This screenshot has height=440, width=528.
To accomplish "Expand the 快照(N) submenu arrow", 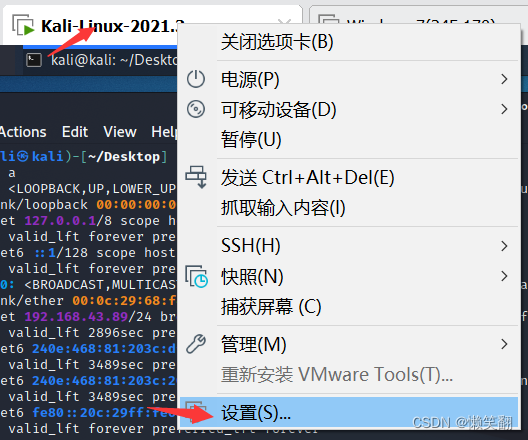I will [504, 276].
